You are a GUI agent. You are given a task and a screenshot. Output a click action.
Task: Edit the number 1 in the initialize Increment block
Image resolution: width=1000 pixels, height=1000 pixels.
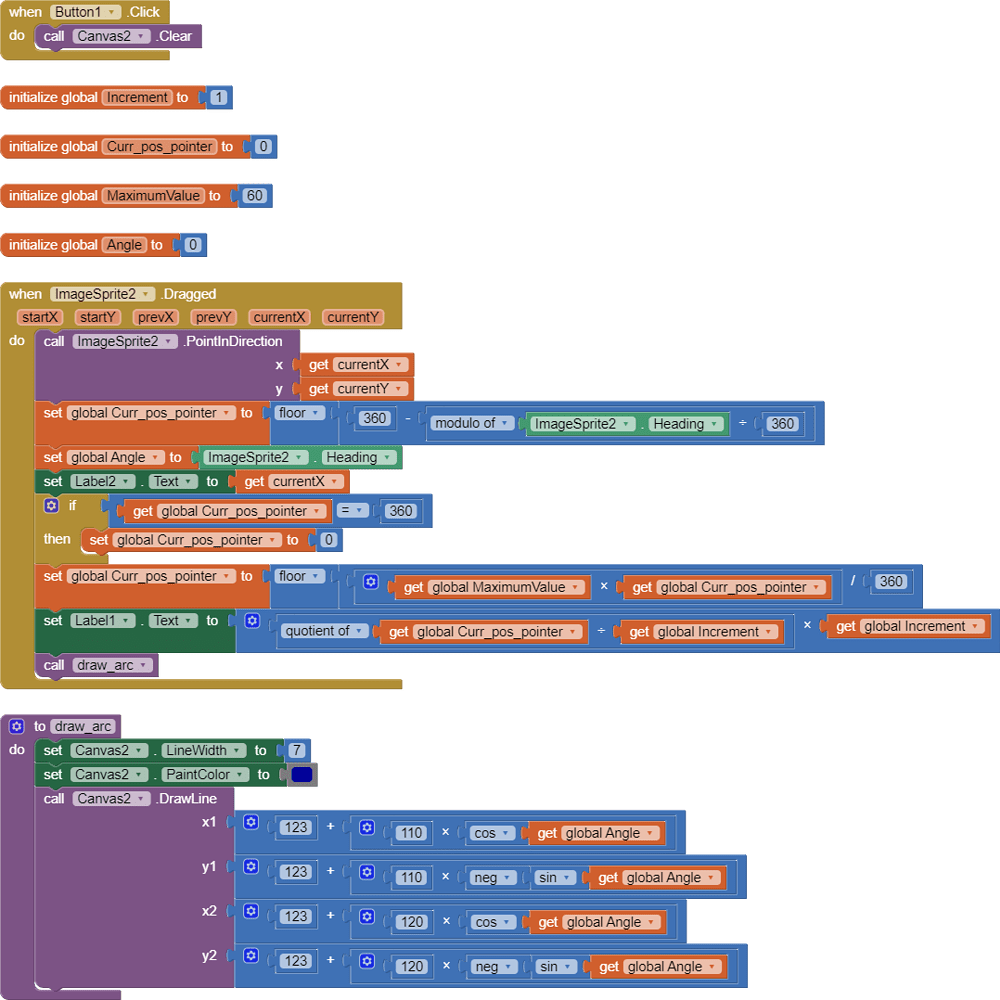219,98
